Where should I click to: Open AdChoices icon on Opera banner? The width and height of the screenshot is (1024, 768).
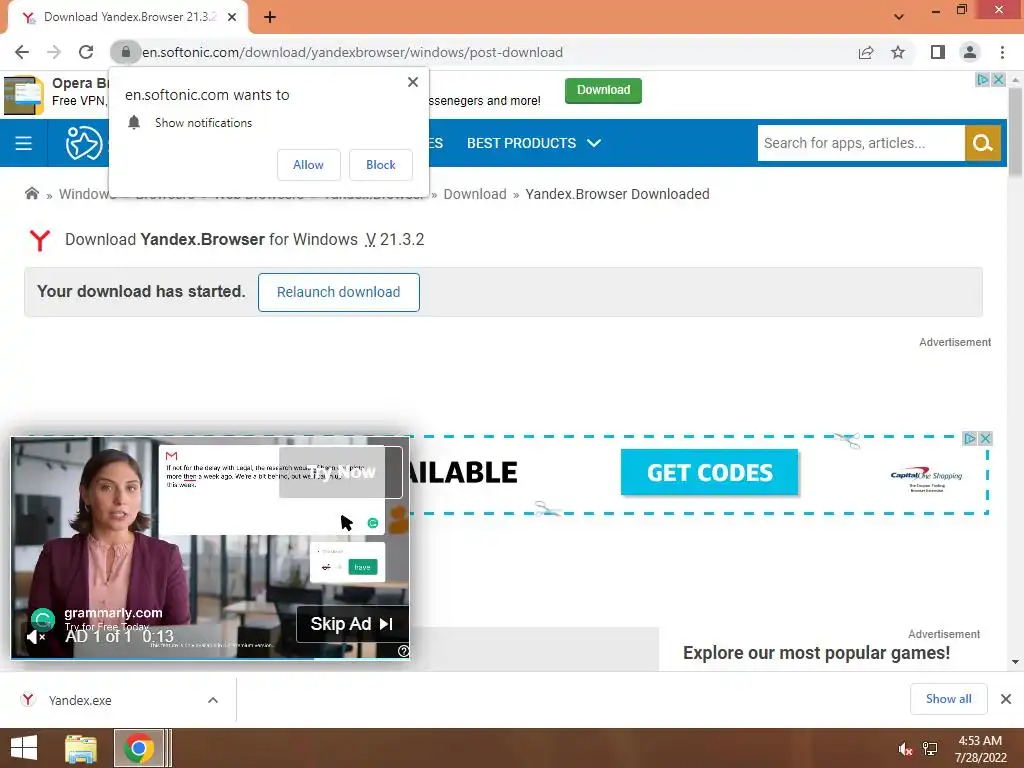click(x=982, y=80)
